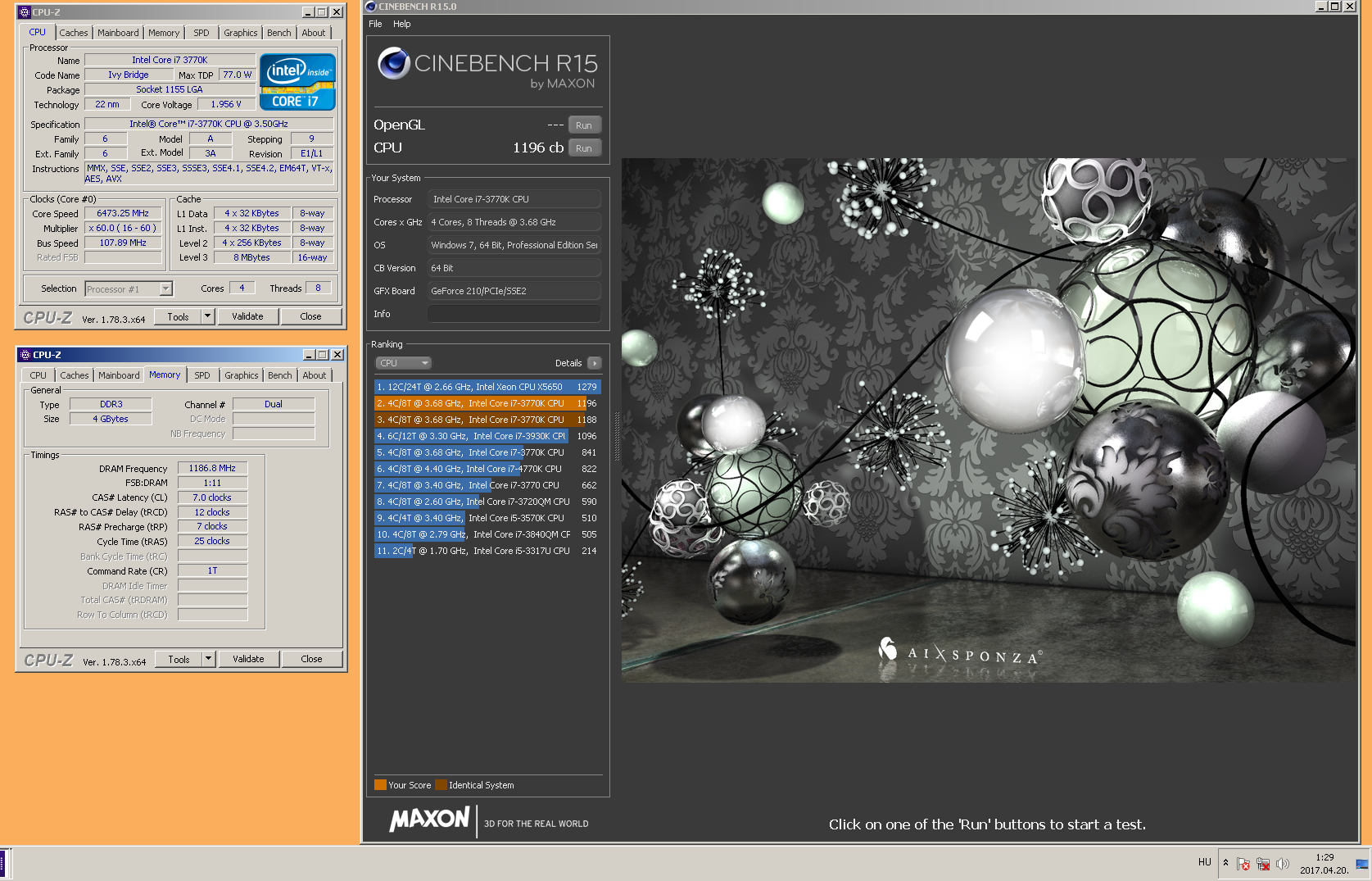Viewport: 1372px width, 881px height.
Task: Select Bench tab in top CPU-Z window
Action: tap(279, 33)
